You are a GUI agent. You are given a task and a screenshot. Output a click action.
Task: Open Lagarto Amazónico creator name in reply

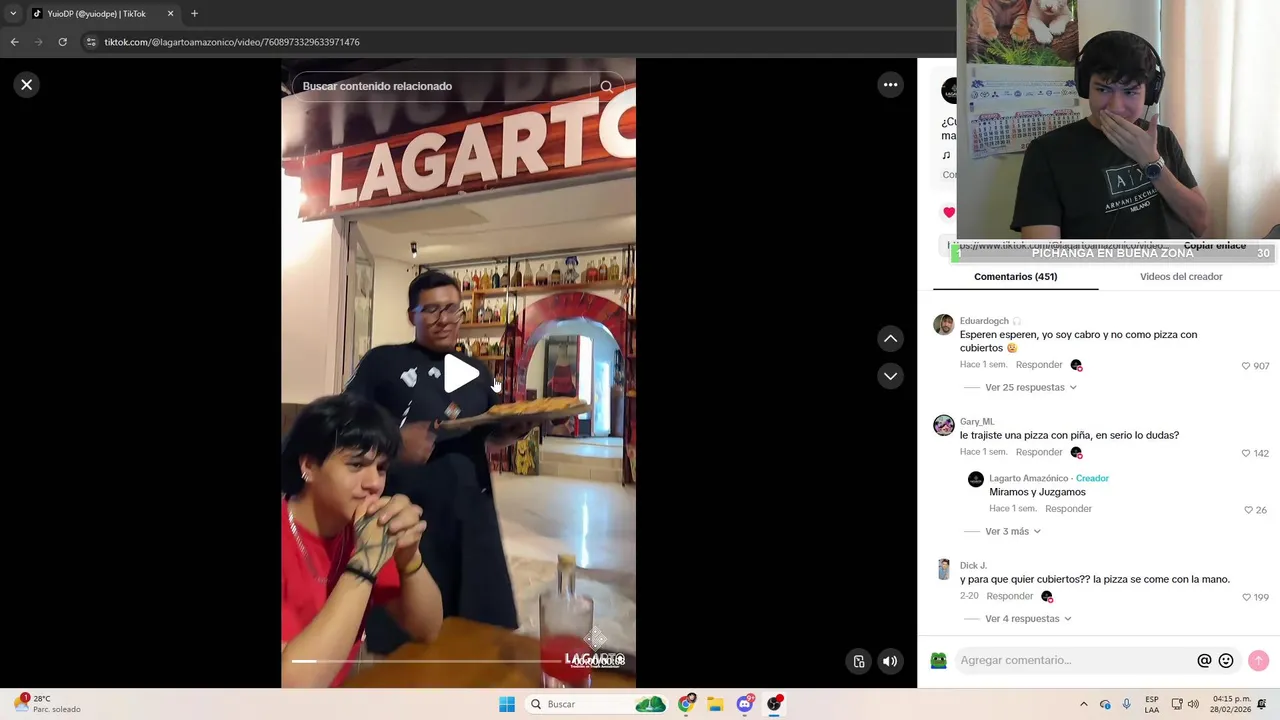(1029, 478)
